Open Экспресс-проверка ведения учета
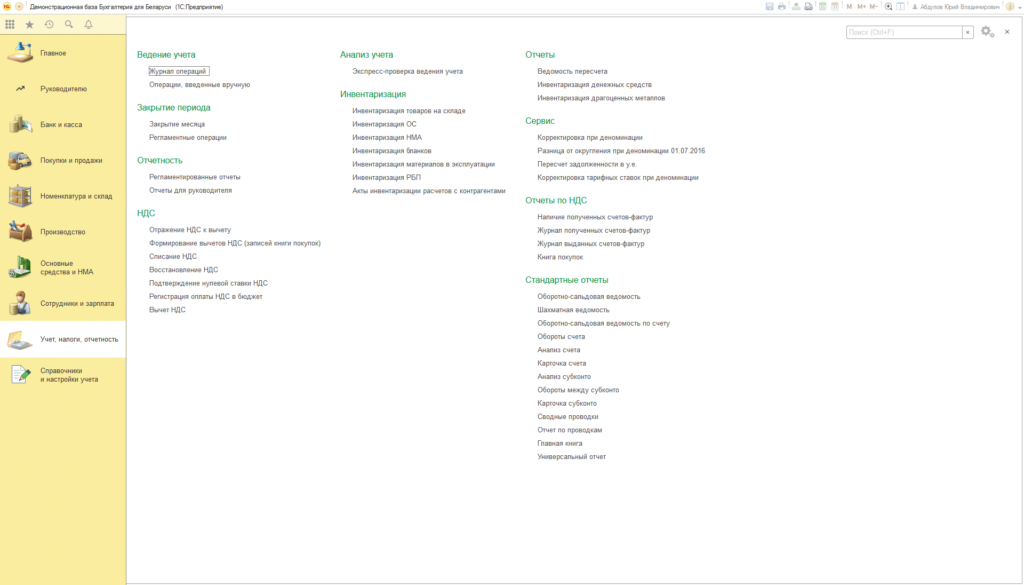Screen dimensions: 1024x585 [x=408, y=71]
